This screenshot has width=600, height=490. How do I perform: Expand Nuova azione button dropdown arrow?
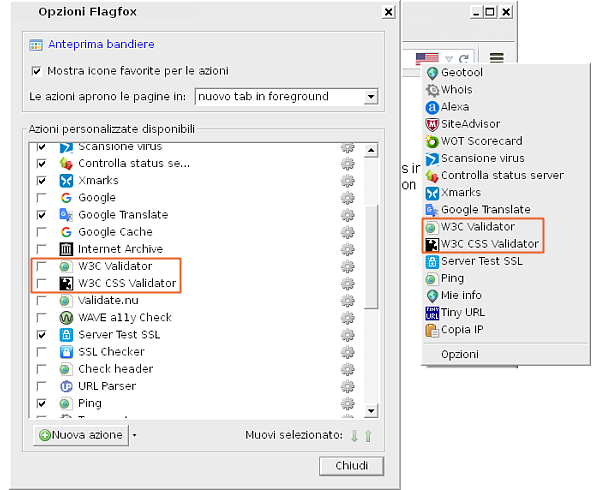coord(134,435)
